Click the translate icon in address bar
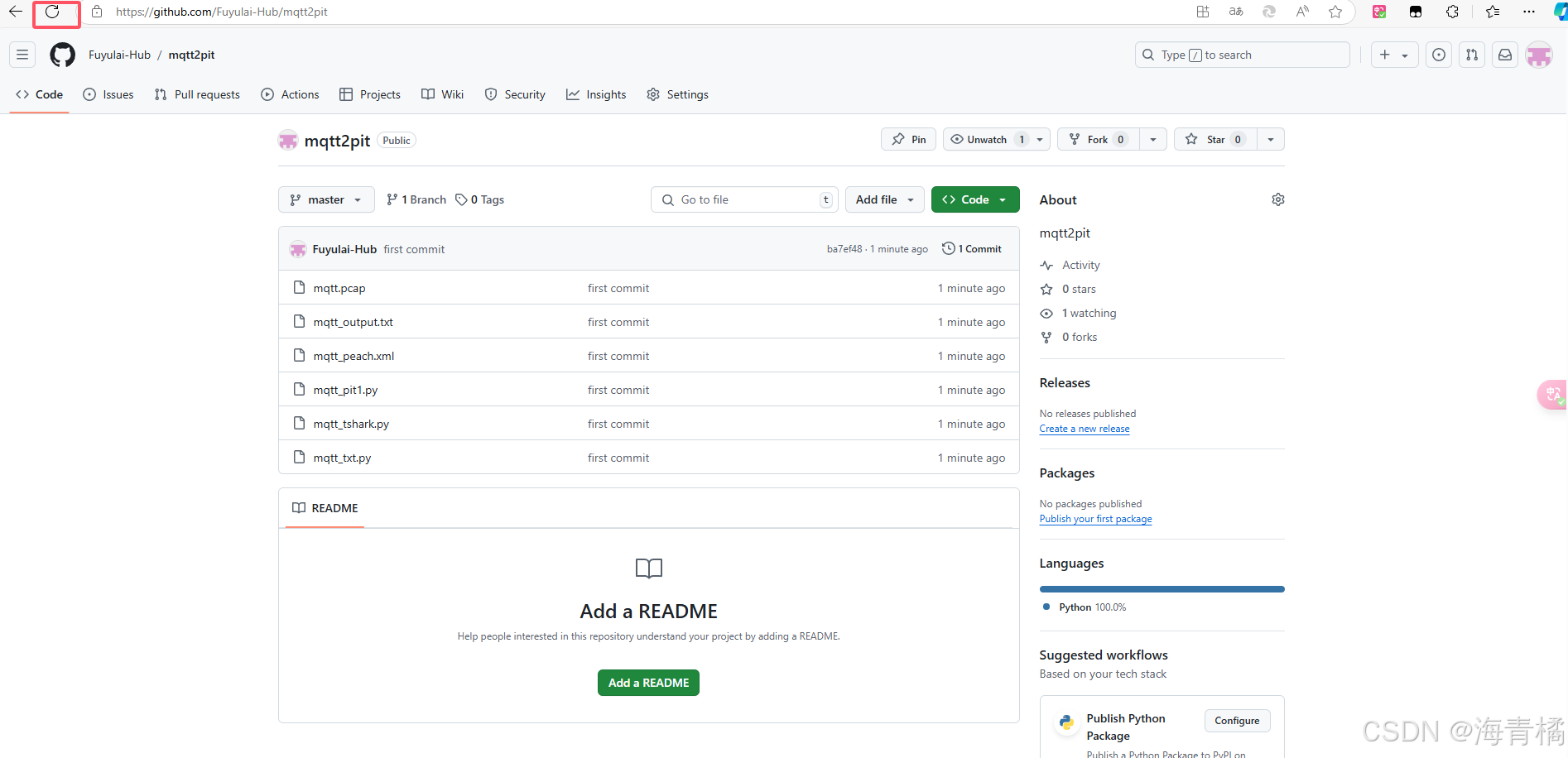The width and height of the screenshot is (1568, 758). 1236,12
